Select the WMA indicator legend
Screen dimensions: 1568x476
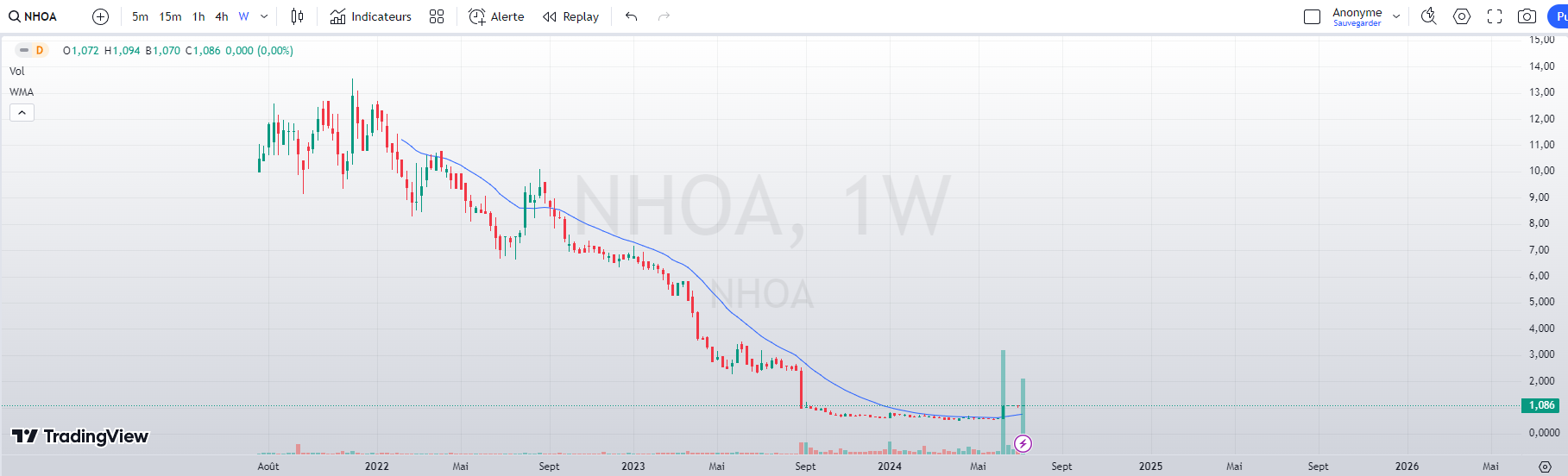click(22, 92)
